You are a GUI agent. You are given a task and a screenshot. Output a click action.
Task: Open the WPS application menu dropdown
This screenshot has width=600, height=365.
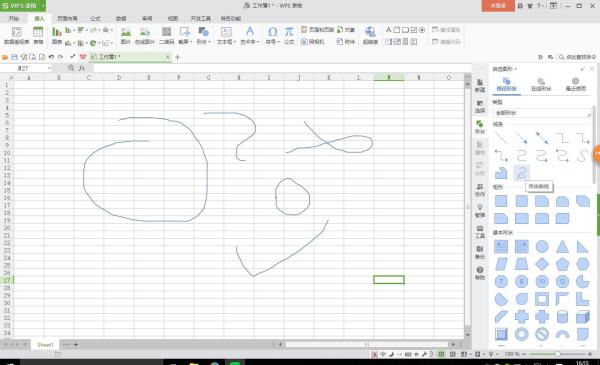[43, 6]
